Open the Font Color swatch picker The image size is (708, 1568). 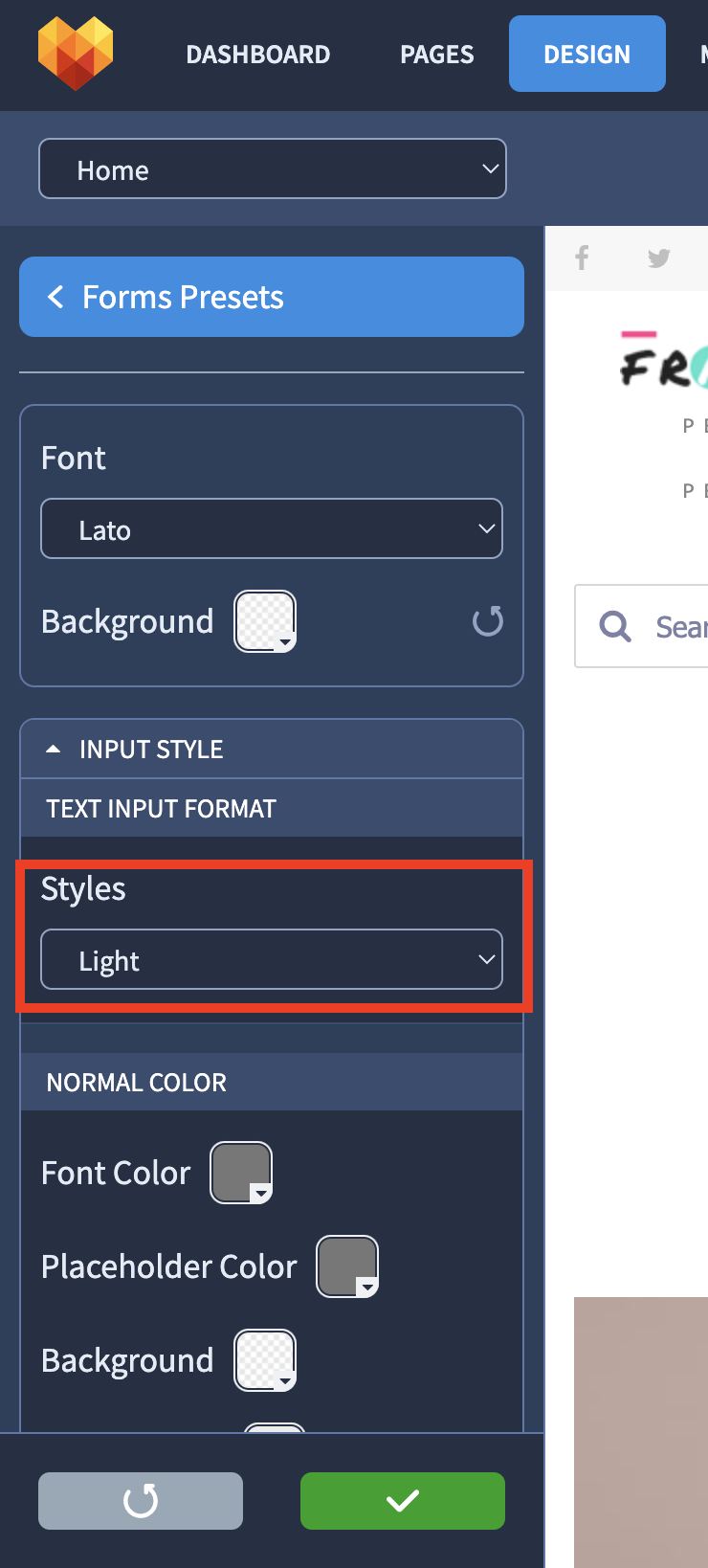coord(241,1173)
